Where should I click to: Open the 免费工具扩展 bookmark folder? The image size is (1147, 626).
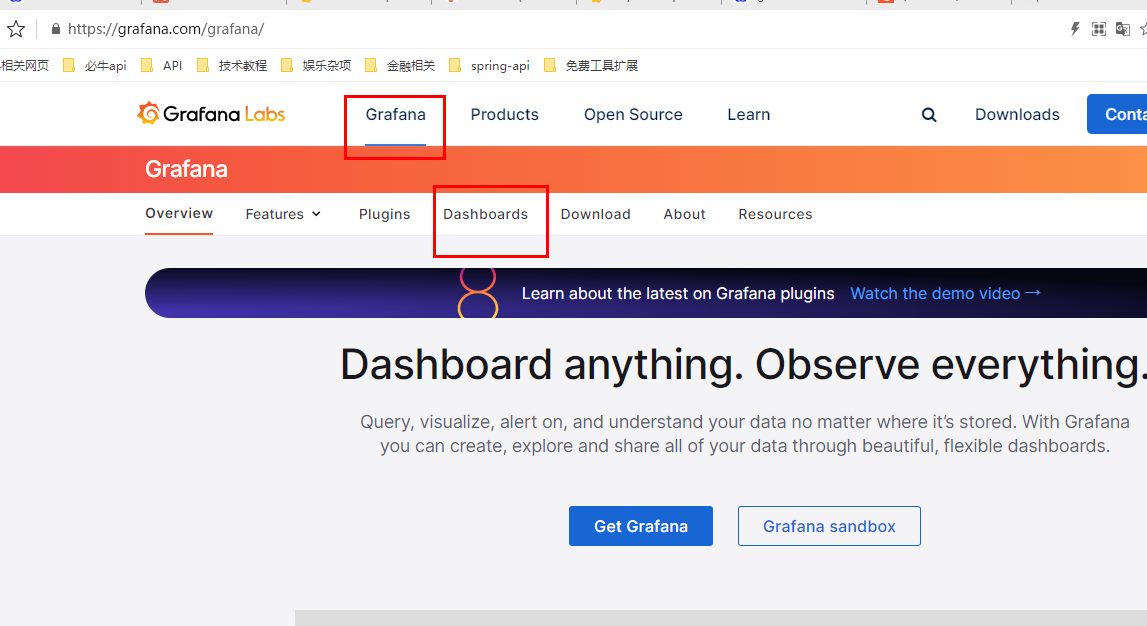(591, 66)
